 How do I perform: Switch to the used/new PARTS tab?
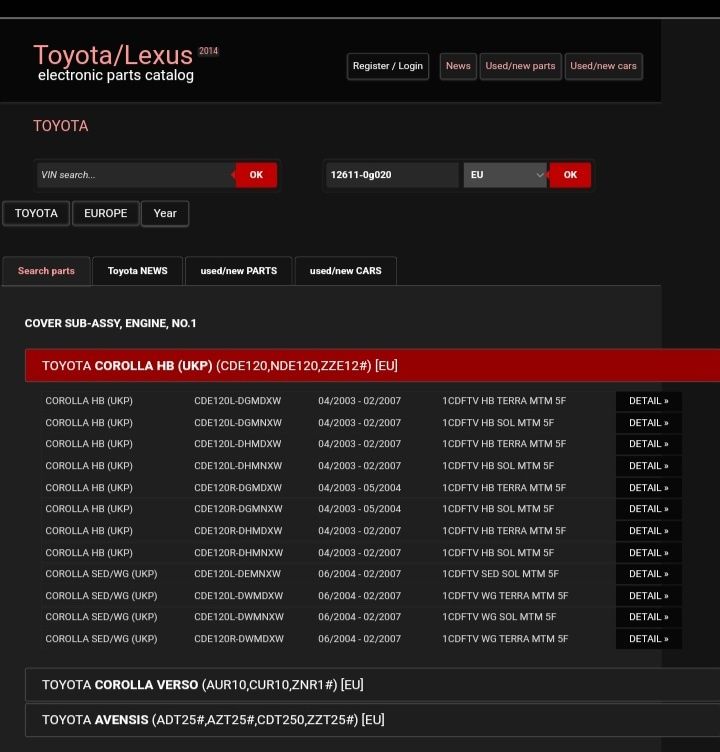point(239,271)
